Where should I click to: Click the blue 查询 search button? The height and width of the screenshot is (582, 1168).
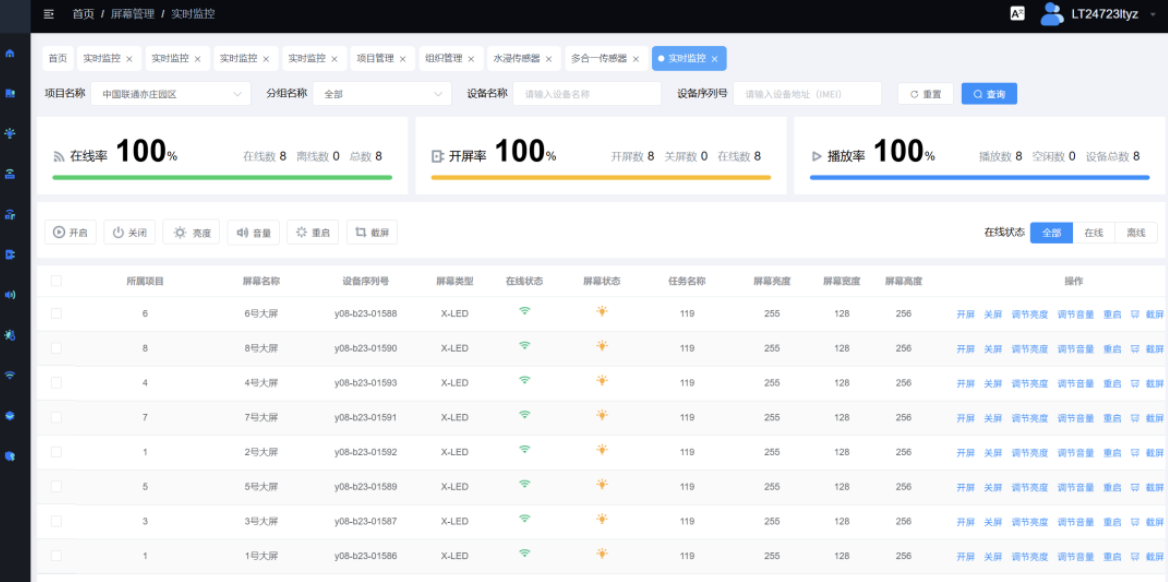tap(989, 94)
